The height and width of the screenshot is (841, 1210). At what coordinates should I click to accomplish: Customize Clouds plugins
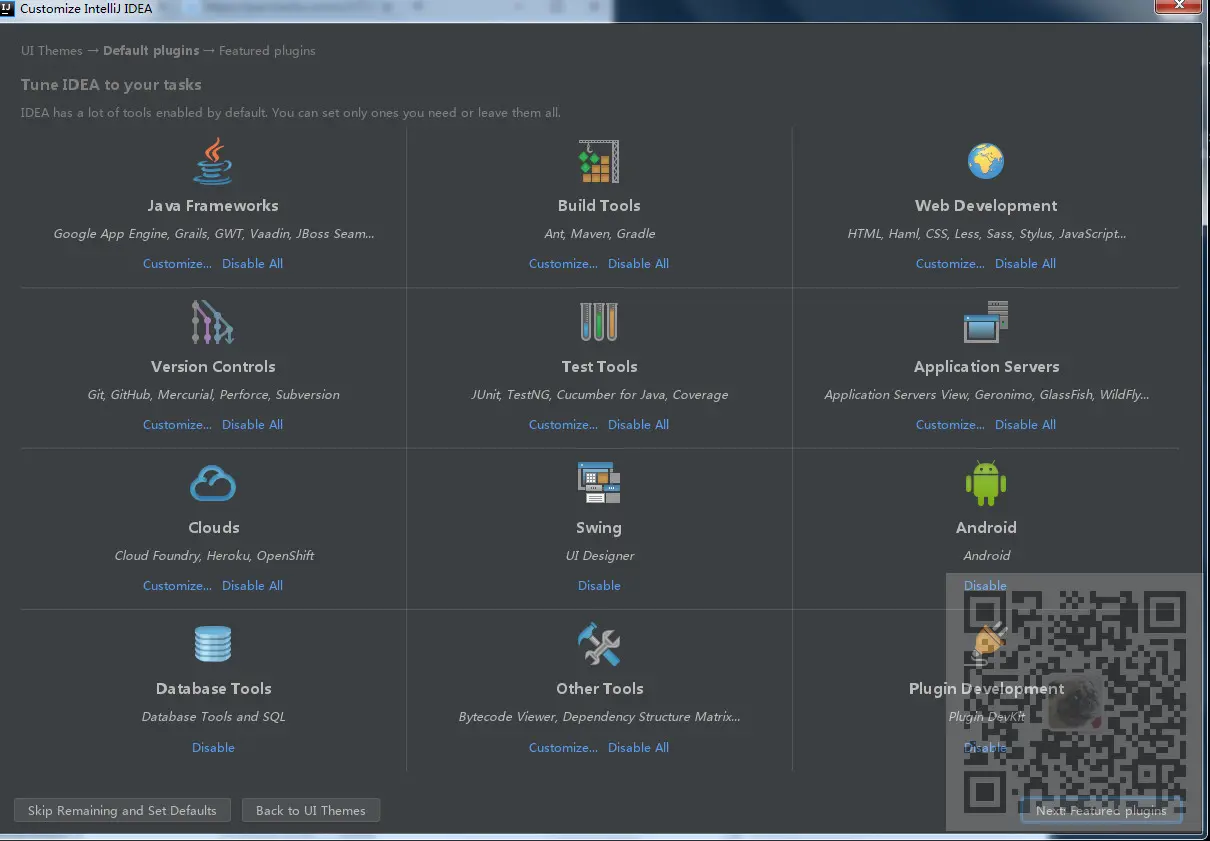coord(177,586)
